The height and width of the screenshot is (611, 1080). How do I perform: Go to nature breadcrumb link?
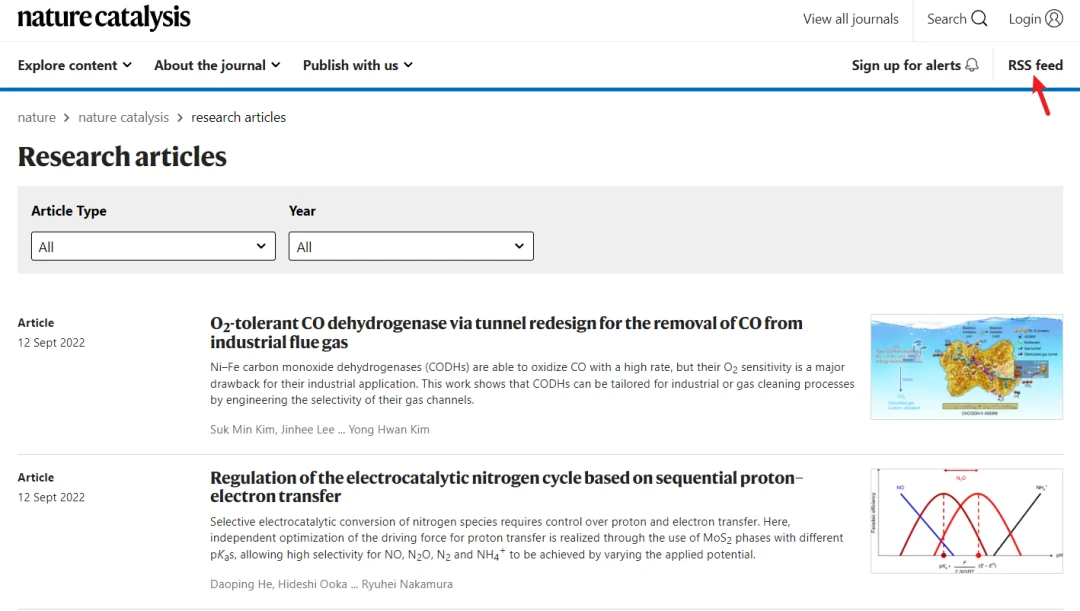37,117
